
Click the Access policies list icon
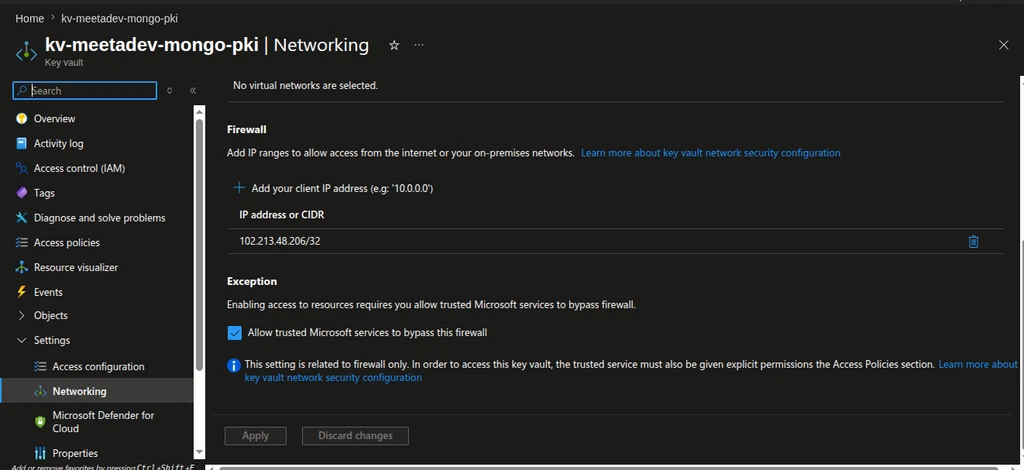point(22,243)
